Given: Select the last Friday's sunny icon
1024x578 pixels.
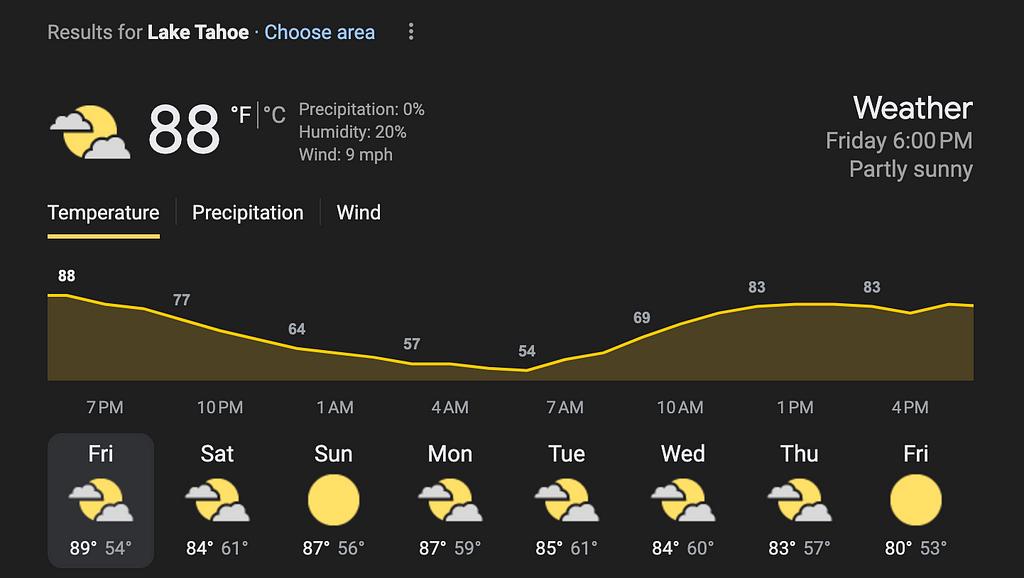Looking at the screenshot, I should (x=916, y=500).
